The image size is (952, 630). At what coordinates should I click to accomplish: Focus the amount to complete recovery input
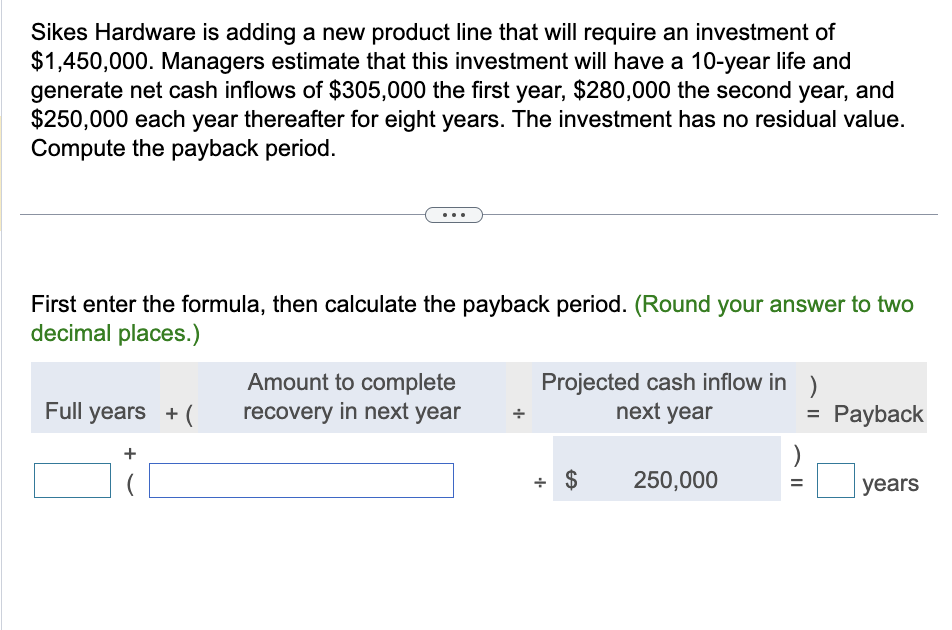coord(301,480)
